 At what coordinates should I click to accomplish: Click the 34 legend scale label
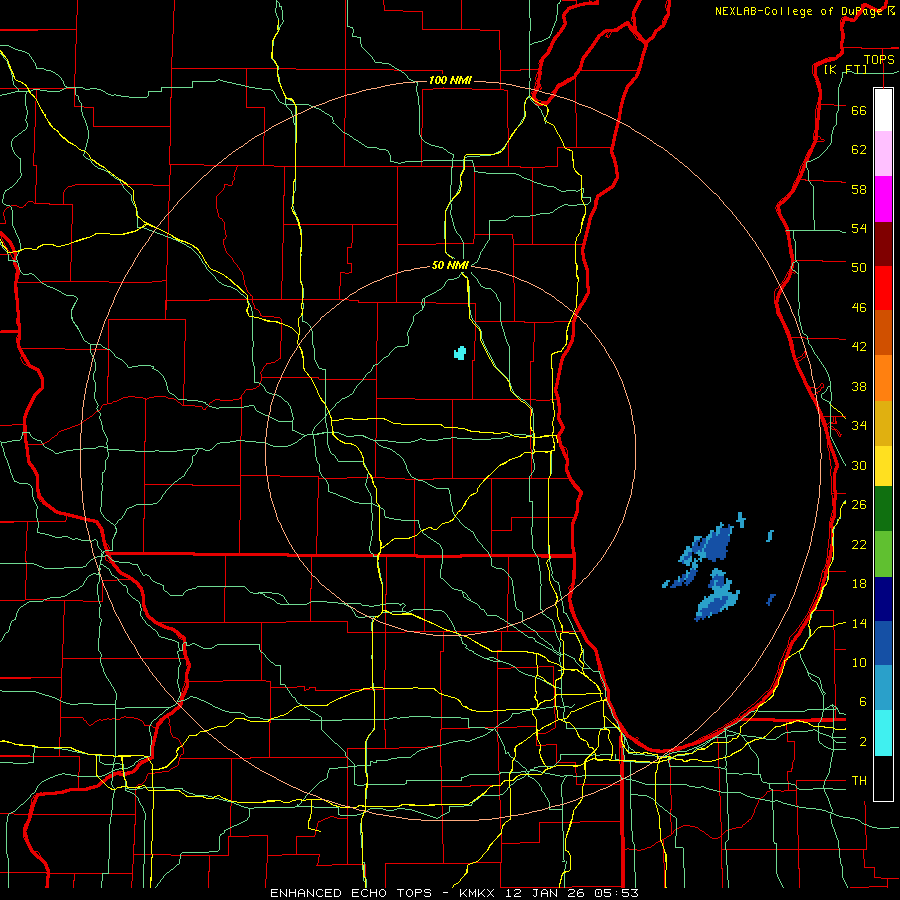[x=859, y=425]
